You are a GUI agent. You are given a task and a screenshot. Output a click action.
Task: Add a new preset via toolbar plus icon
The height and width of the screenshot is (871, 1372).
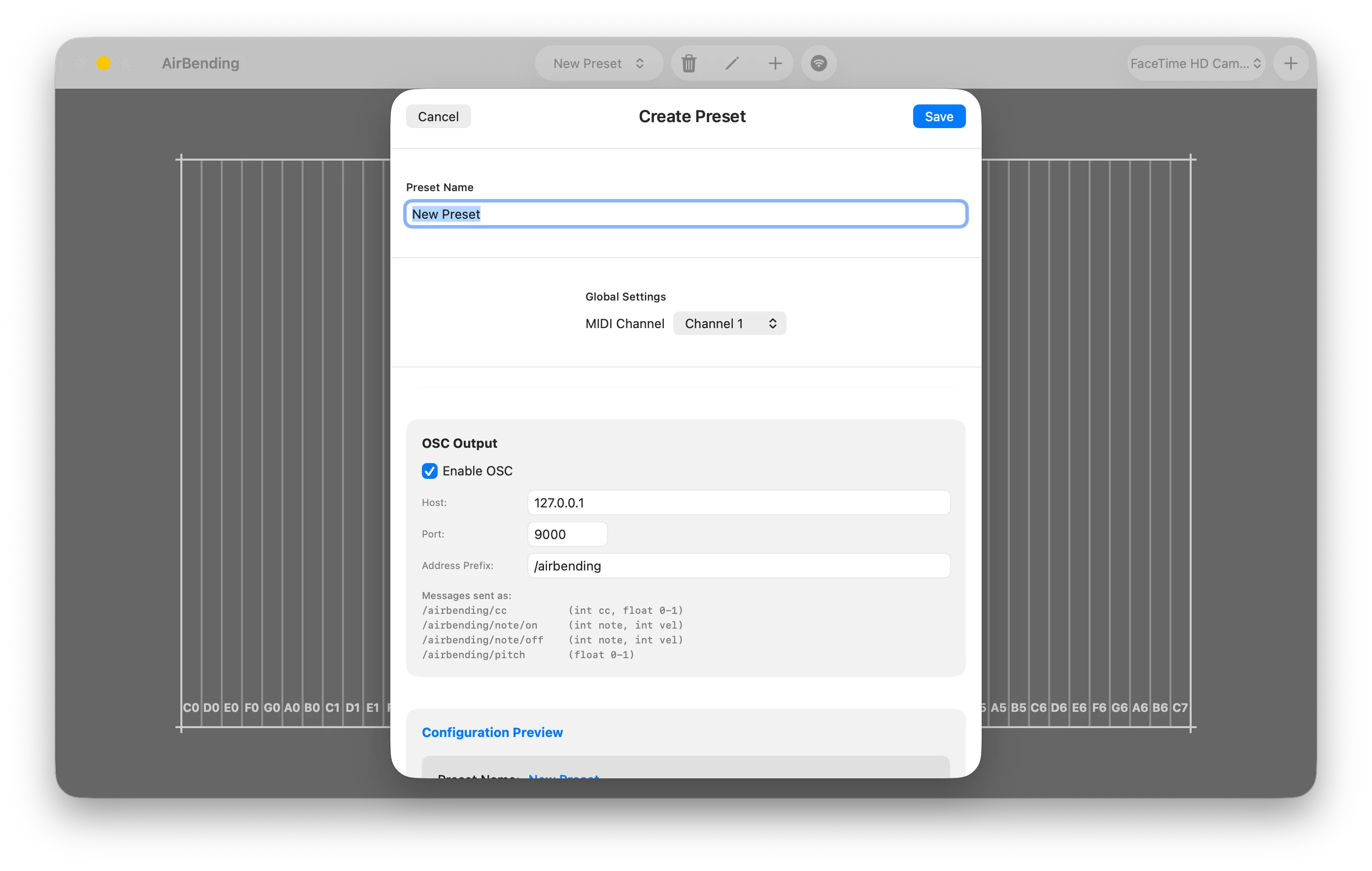775,63
